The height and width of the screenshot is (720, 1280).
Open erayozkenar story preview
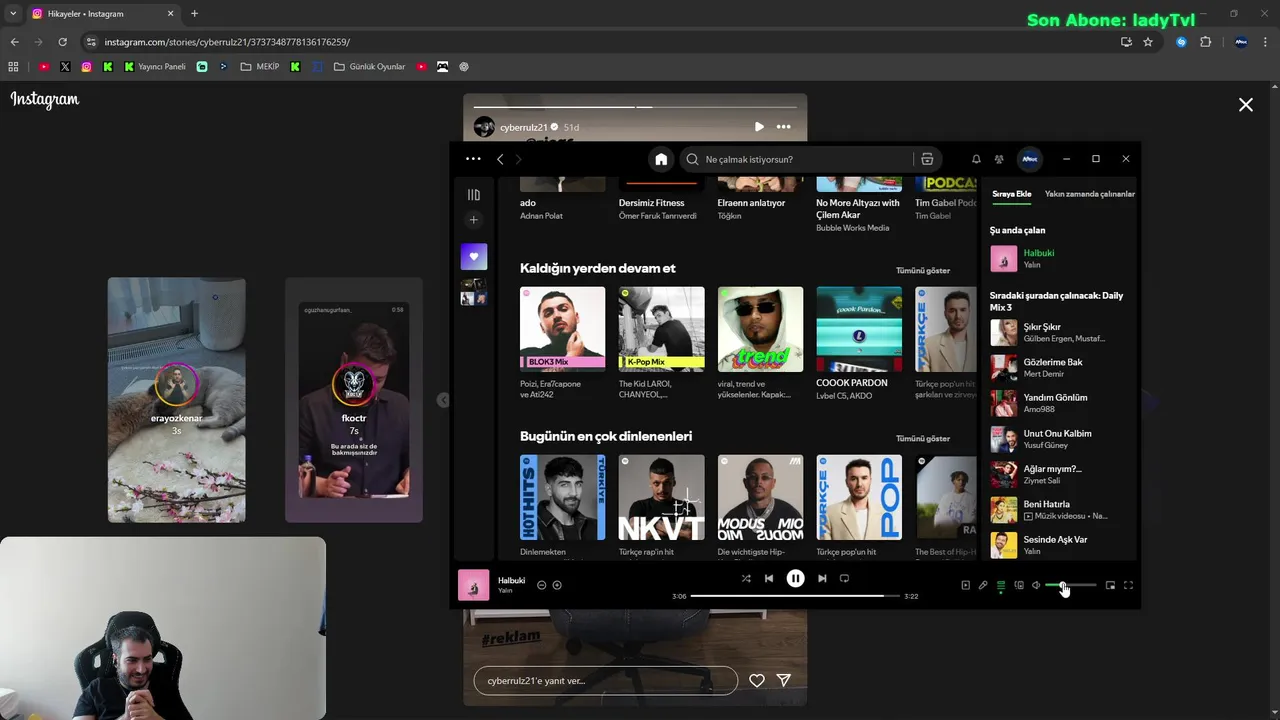click(x=176, y=400)
